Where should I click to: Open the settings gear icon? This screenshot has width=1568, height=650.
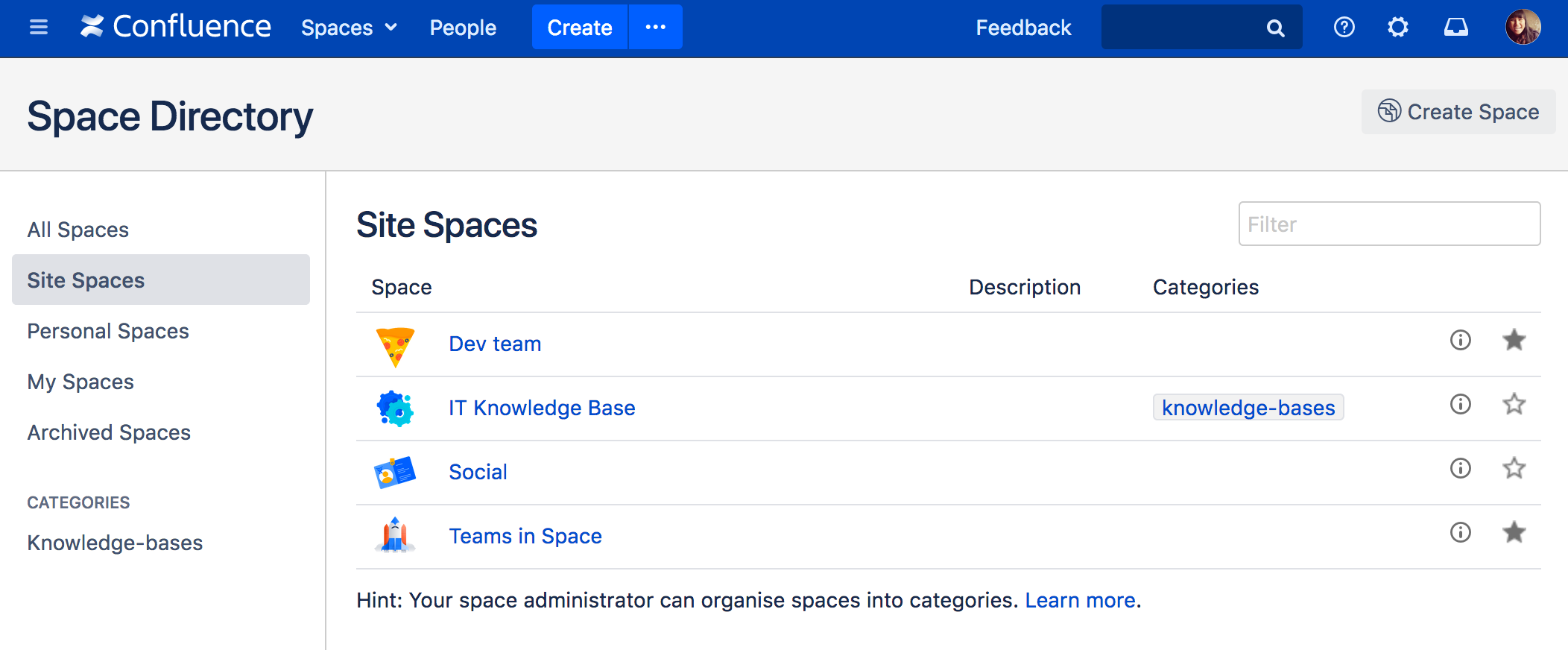[x=1397, y=28]
